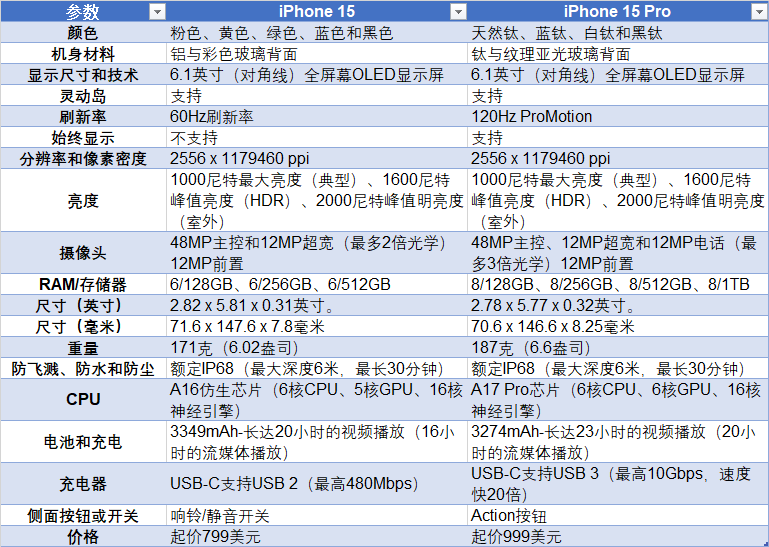Select cell 不支持 in 始终显示 row
The image size is (769, 547).
coord(317,138)
